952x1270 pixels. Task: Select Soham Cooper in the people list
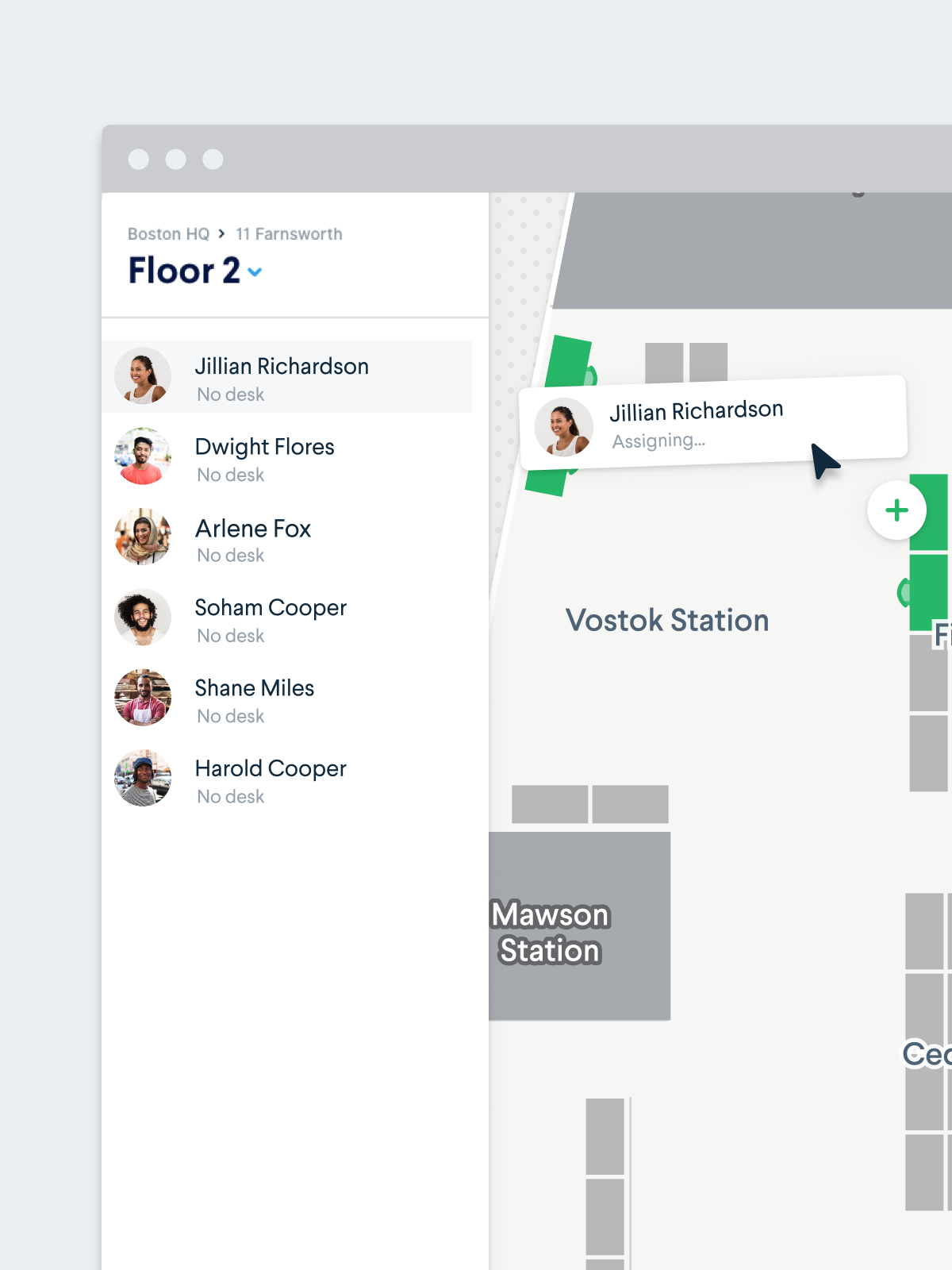pyautogui.click(x=287, y=618)
